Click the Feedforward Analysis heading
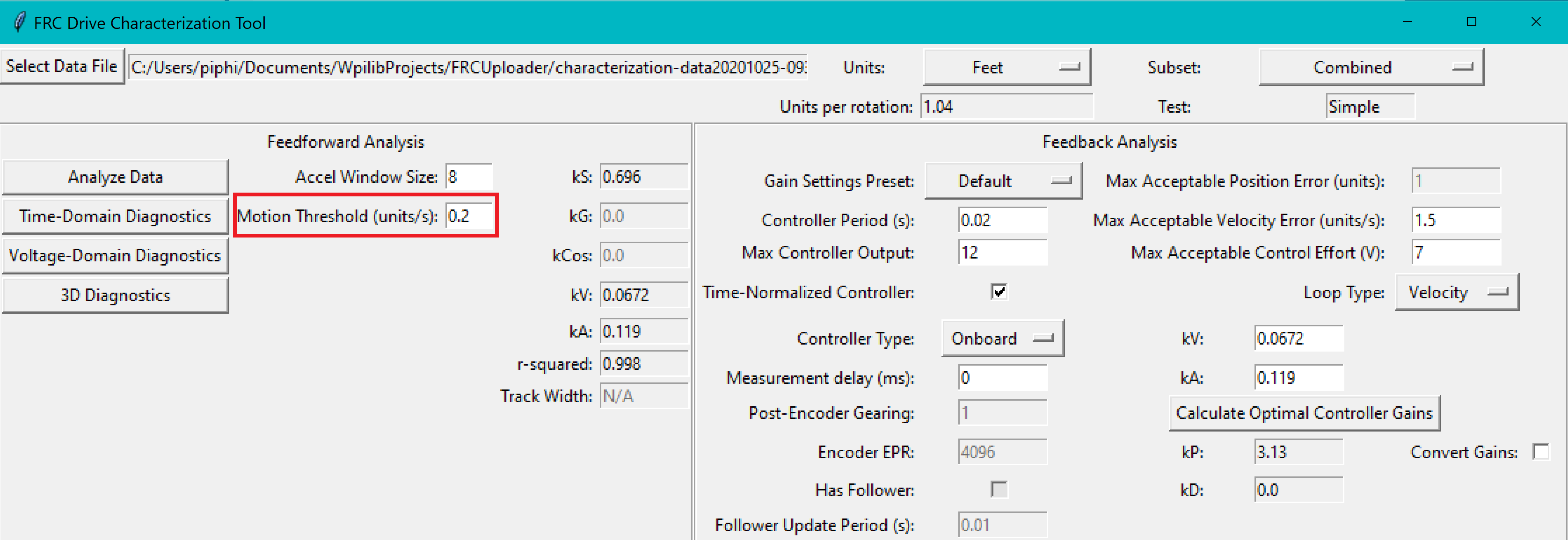 [x=346, y=142]
